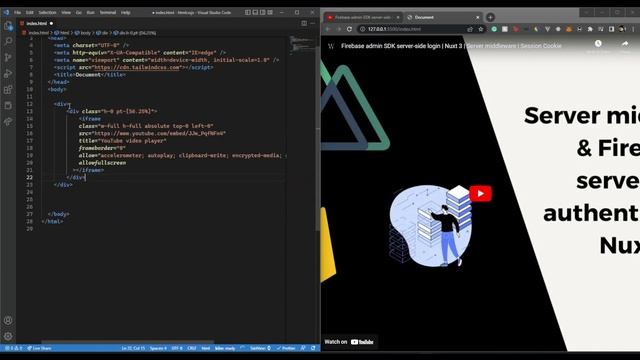Open editor More Actions ellipsis
640x360 pixels.
(x=313, y=23)
